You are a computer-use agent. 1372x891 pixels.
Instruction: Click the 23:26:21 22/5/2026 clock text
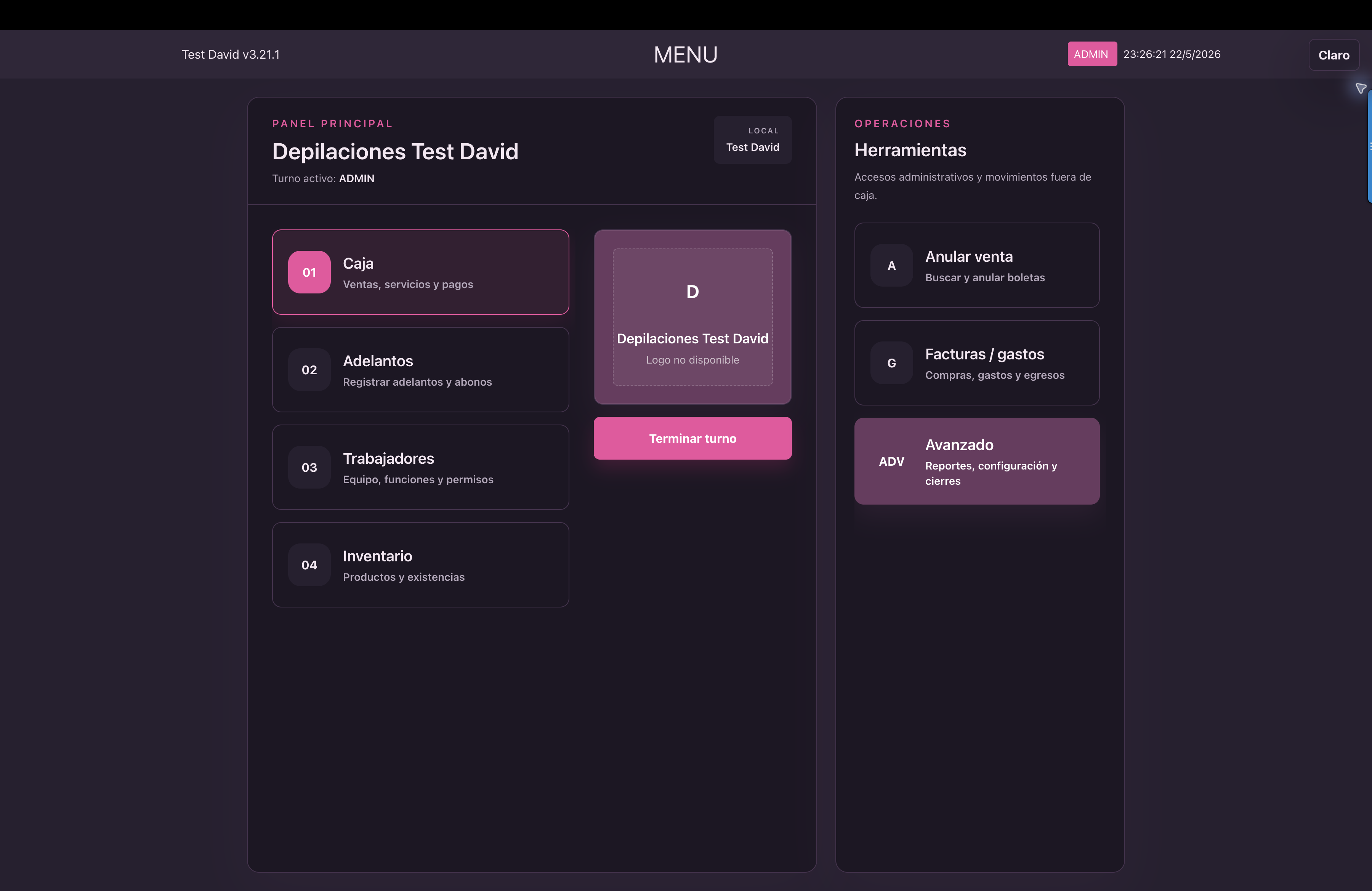(x=1172, y=54)
